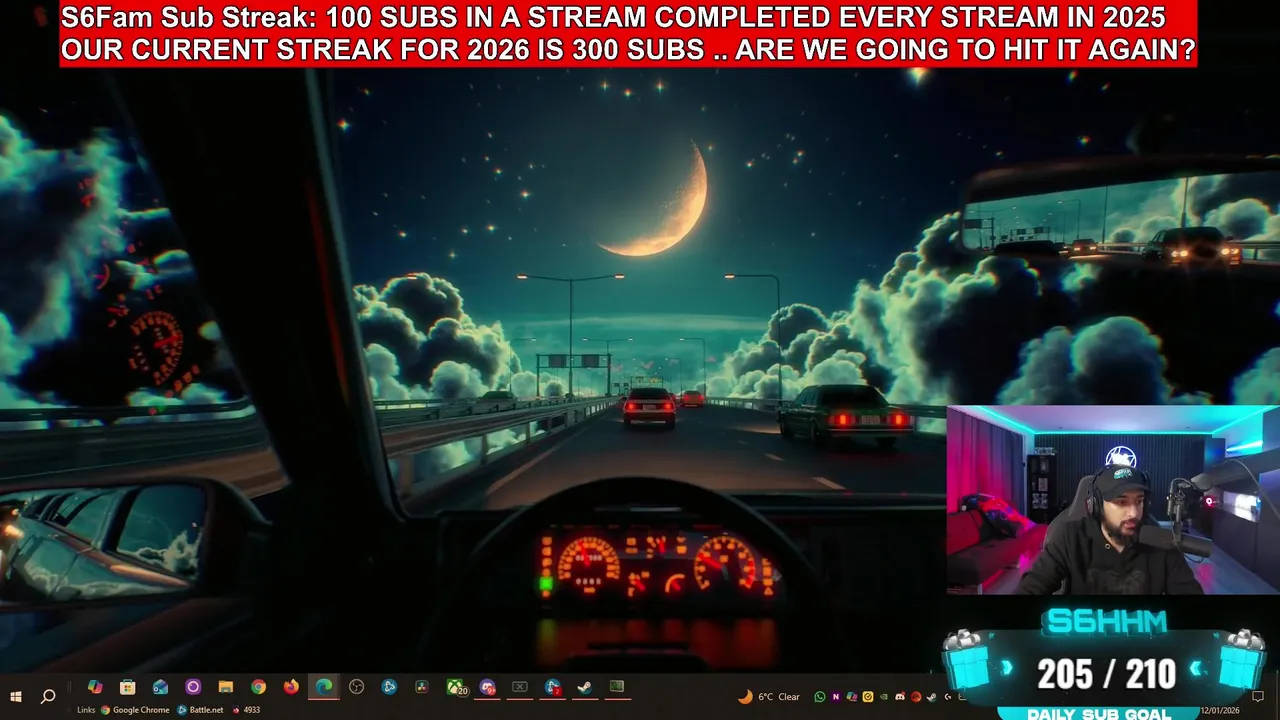Open File Explorer from taskbar
Image resolution: width=1280 pixels, height=720 pixels.
[225, 687]
